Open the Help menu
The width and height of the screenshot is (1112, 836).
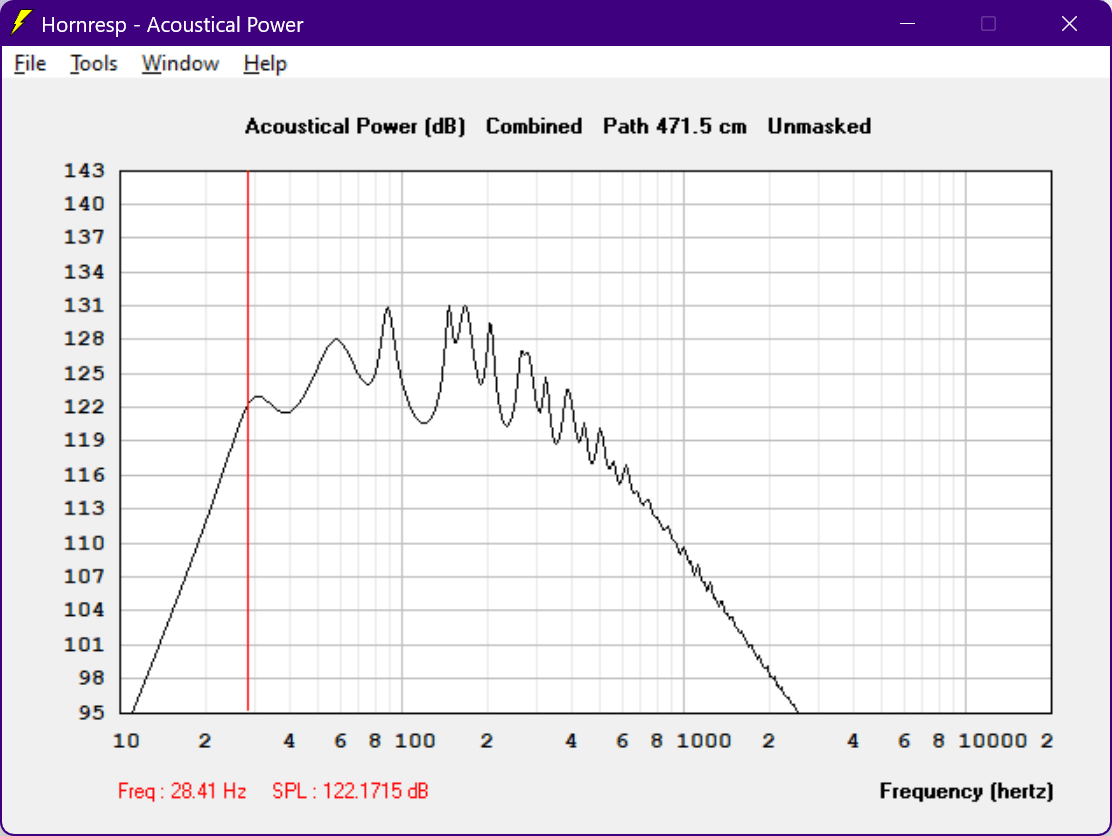coord(265,64)
